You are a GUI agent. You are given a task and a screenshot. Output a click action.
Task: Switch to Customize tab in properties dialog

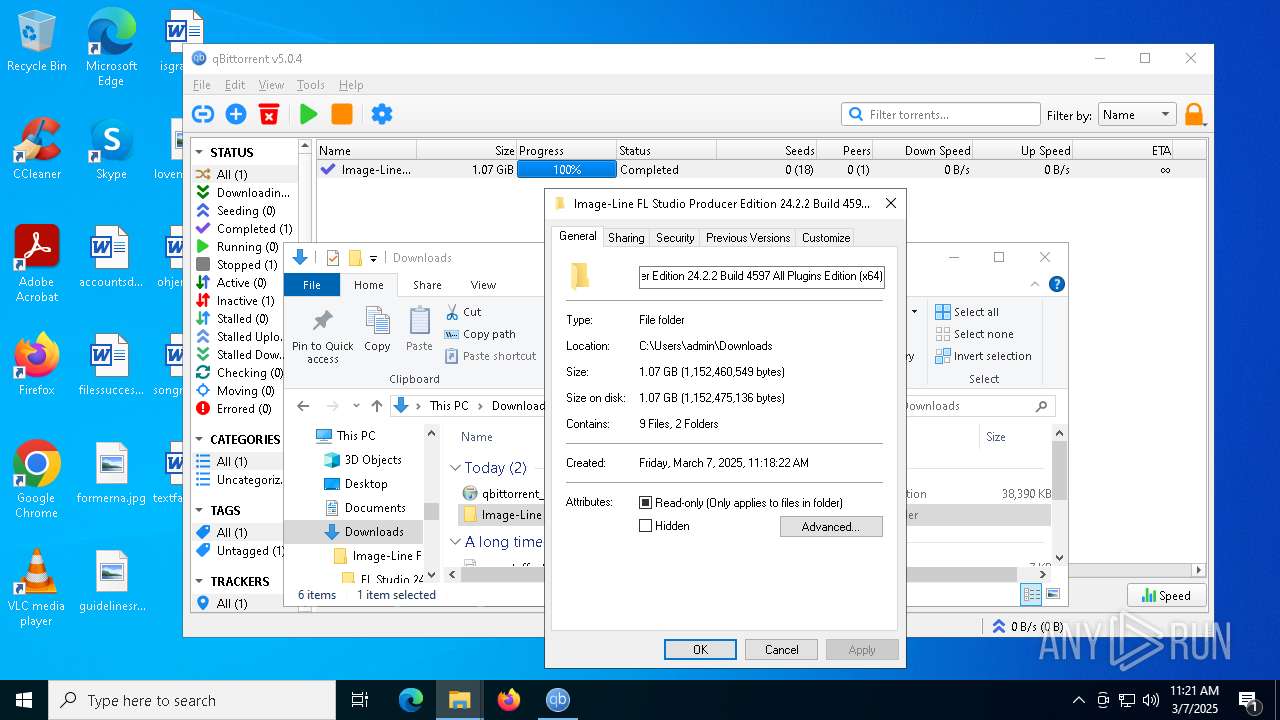pos(826,238)
